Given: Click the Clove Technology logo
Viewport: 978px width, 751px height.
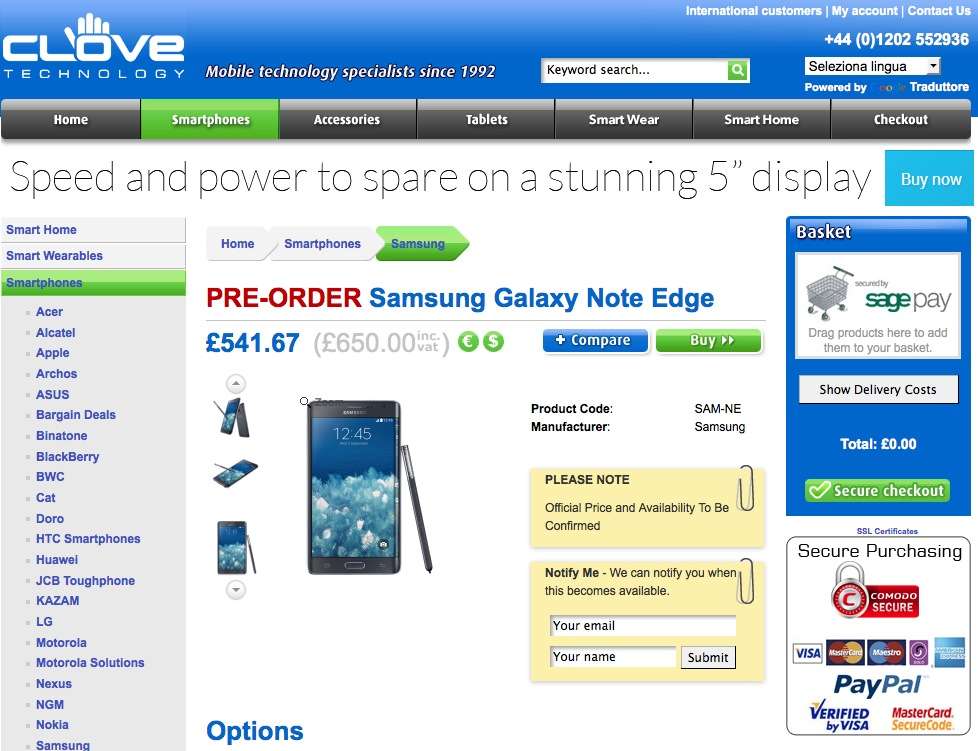Looking at the screenshot, I should [x=94, y=47].
